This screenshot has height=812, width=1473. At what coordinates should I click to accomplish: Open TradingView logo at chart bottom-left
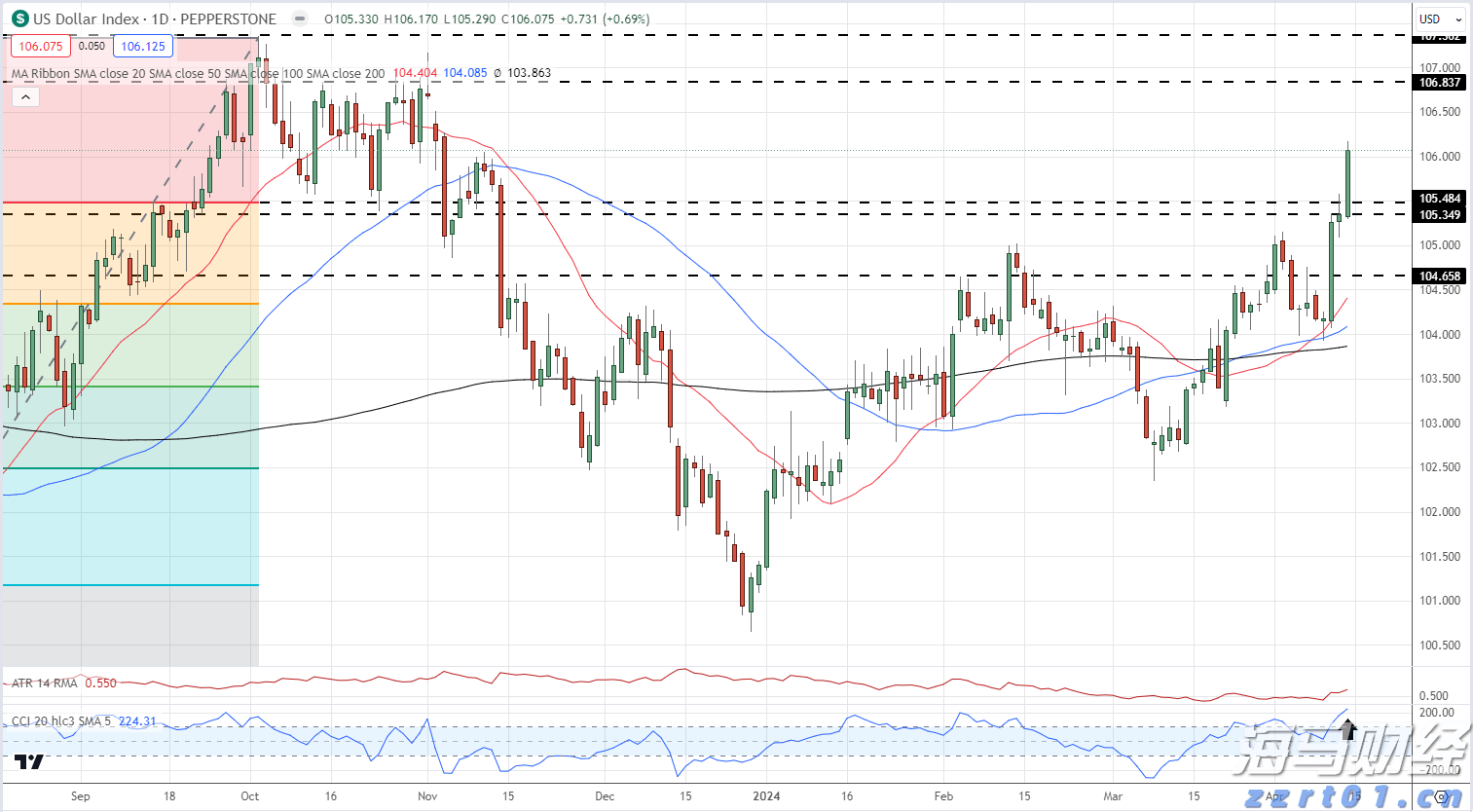[30, 761]
